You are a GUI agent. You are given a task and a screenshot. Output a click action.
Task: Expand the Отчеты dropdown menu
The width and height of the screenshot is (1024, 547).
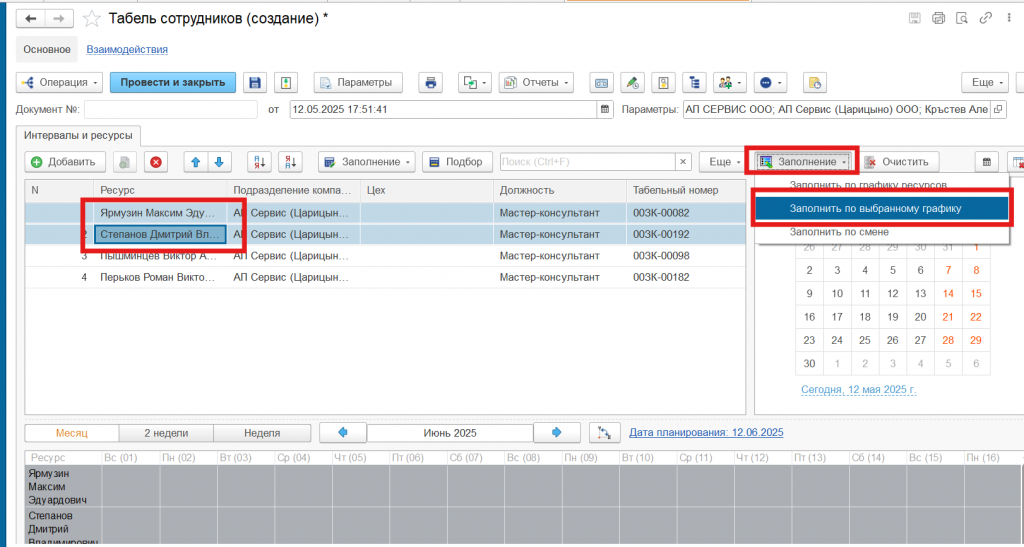pos(536,83)
